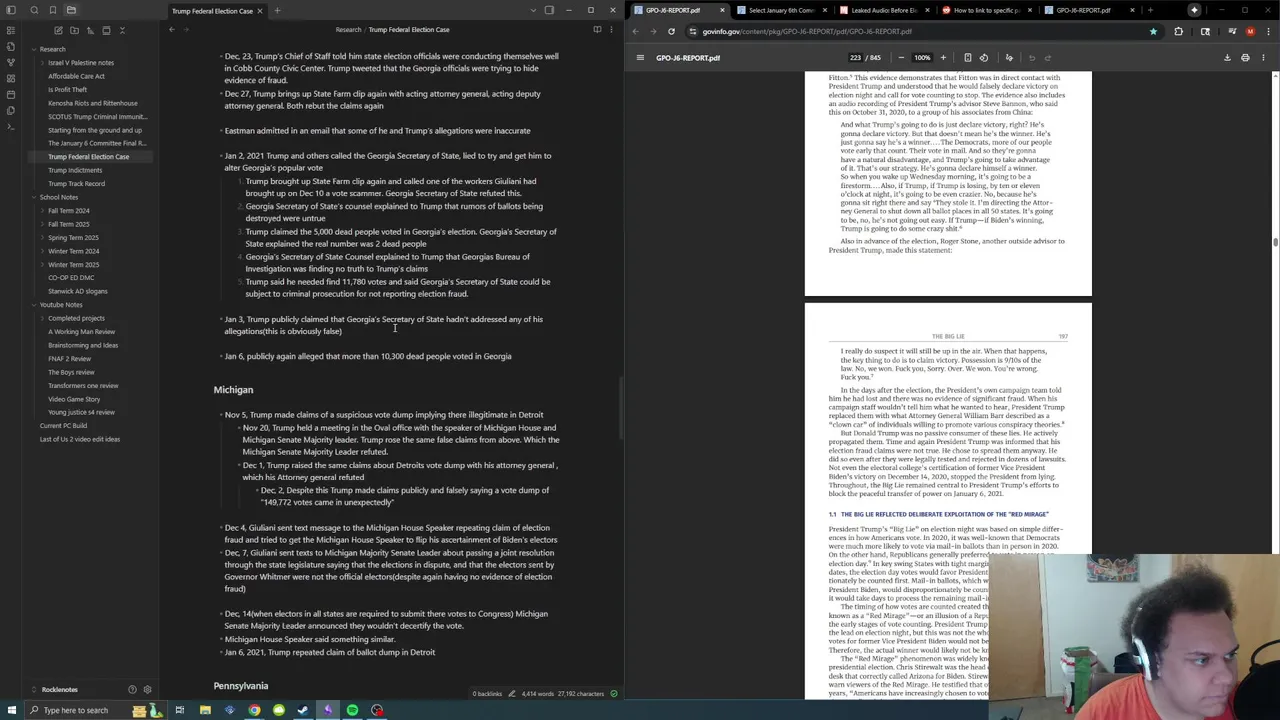Change the file explorer sort order
This screenshot has height=720, width=1280.
(90, 30)
